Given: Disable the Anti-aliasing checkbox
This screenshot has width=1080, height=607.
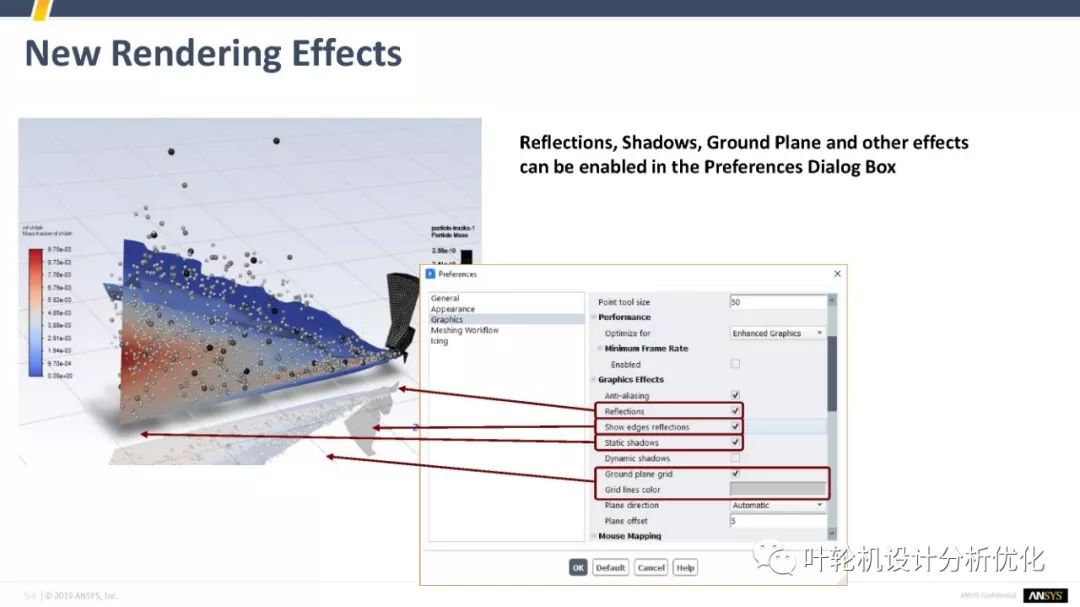Looking at the screenshot, I should 736,396.
